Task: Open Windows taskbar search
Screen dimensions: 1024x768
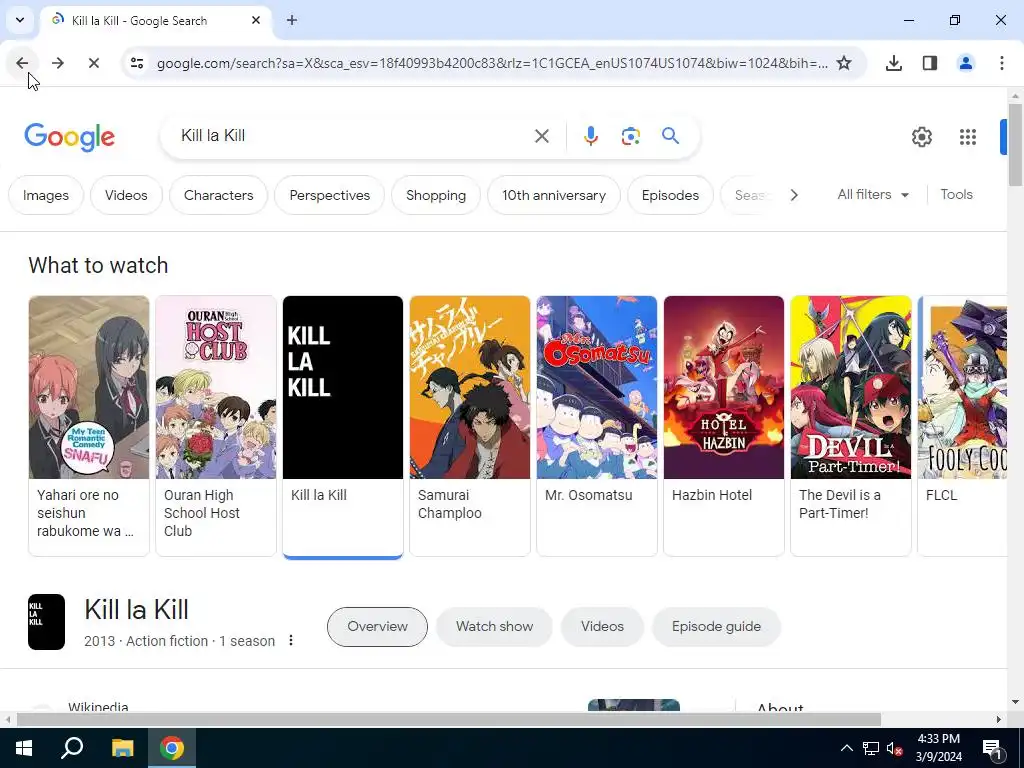Action: point(72,748)
